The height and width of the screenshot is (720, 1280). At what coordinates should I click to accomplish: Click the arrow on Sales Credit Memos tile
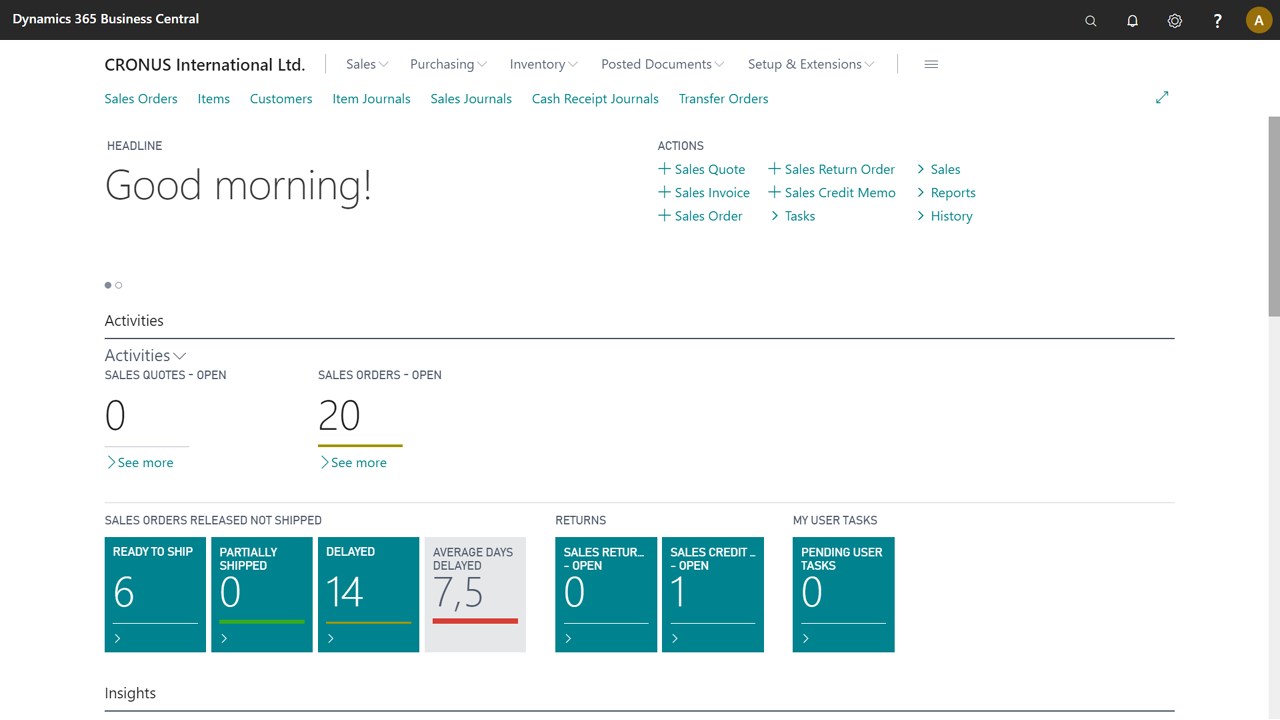coord(675,638)
